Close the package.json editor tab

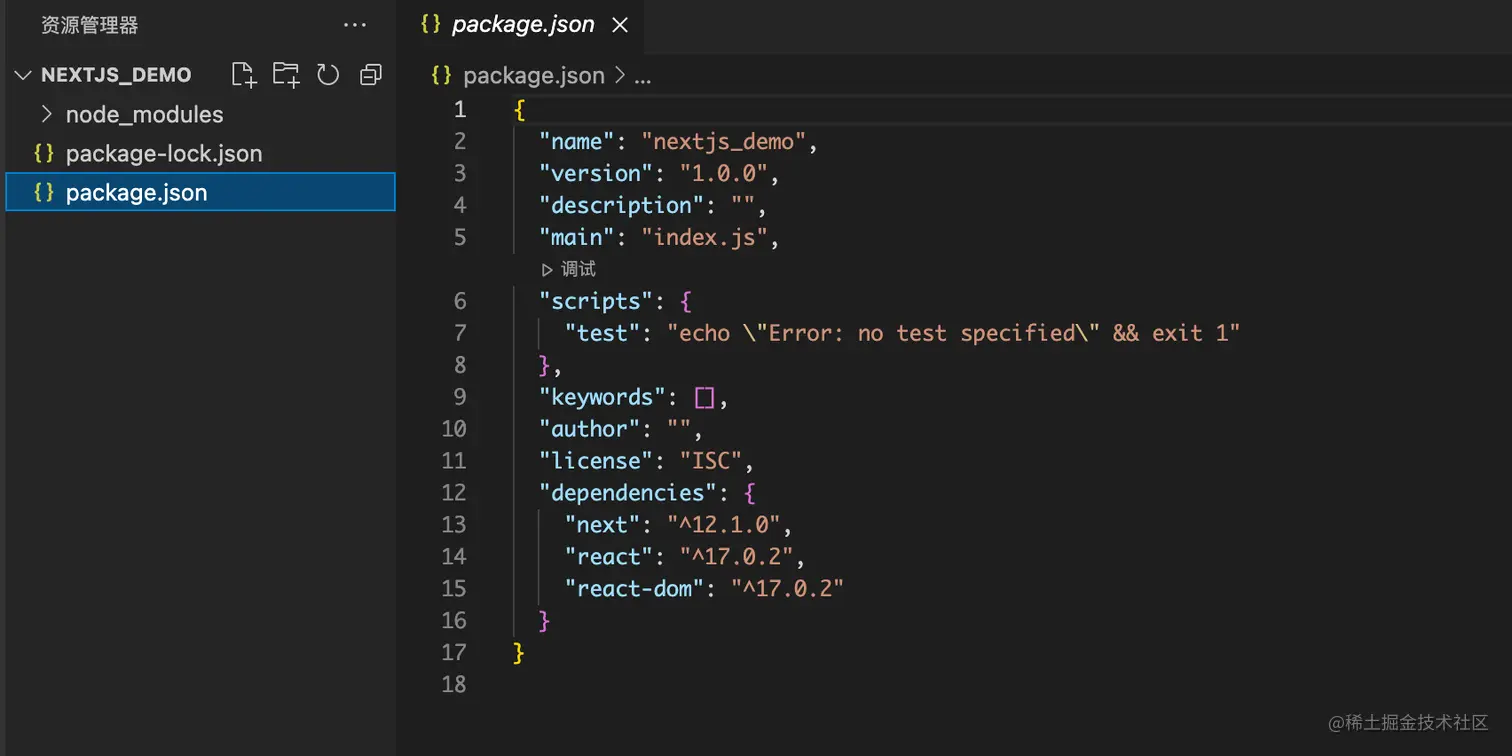[x=620, y=25]
